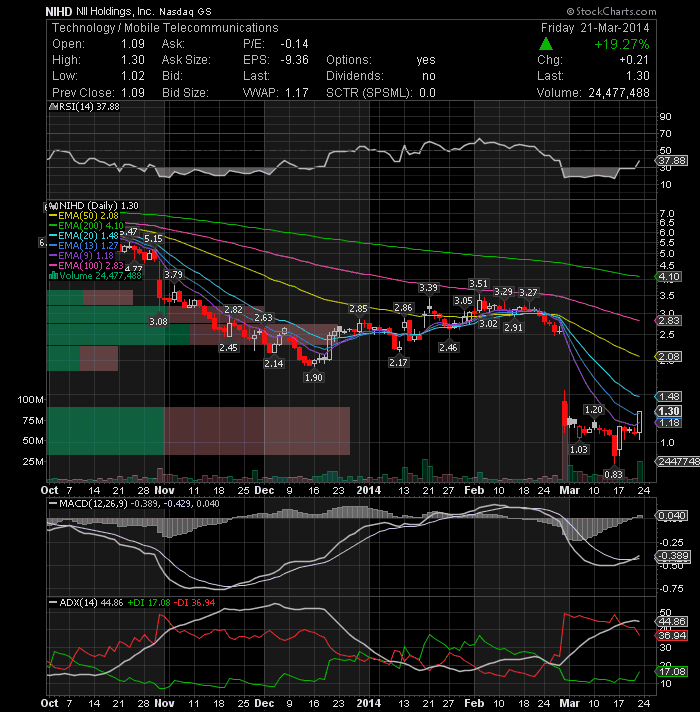This screenshot has width=700, height=712.
Task: Click the small chart icon beside RSI(14)
Action: click(52, 107)
